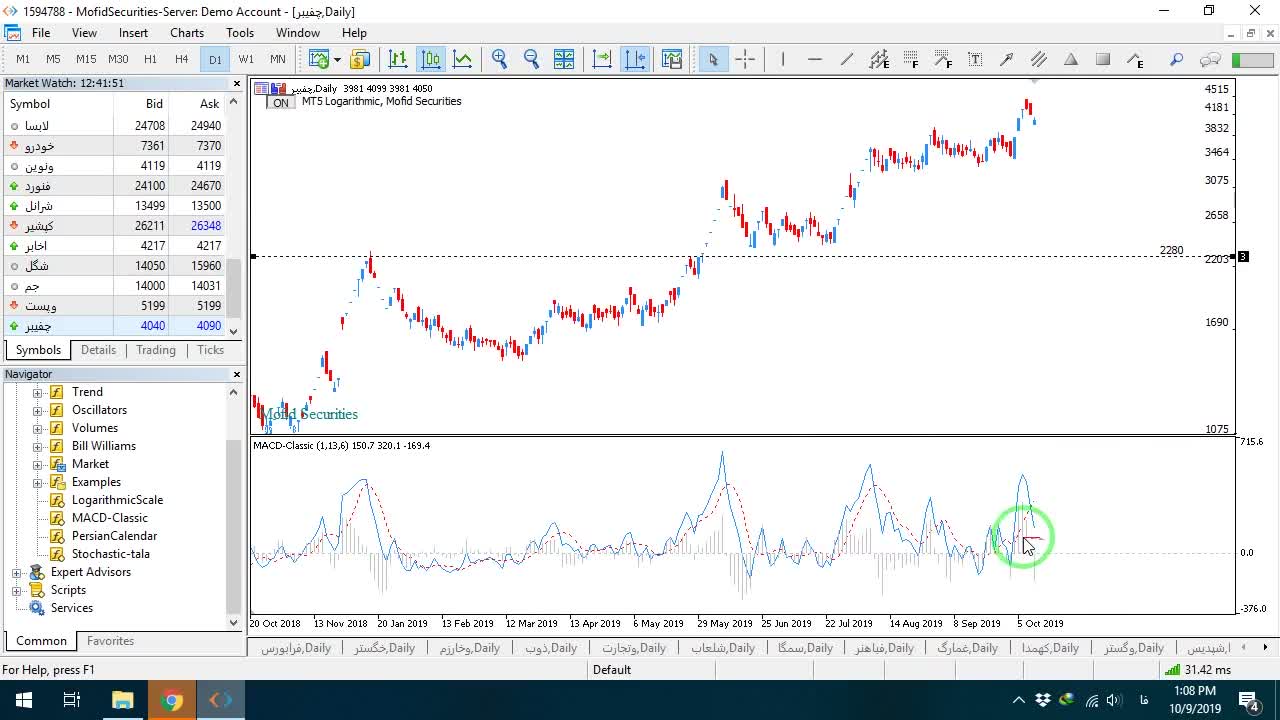Expand Expert Advisors tree node

coord(16,572)
